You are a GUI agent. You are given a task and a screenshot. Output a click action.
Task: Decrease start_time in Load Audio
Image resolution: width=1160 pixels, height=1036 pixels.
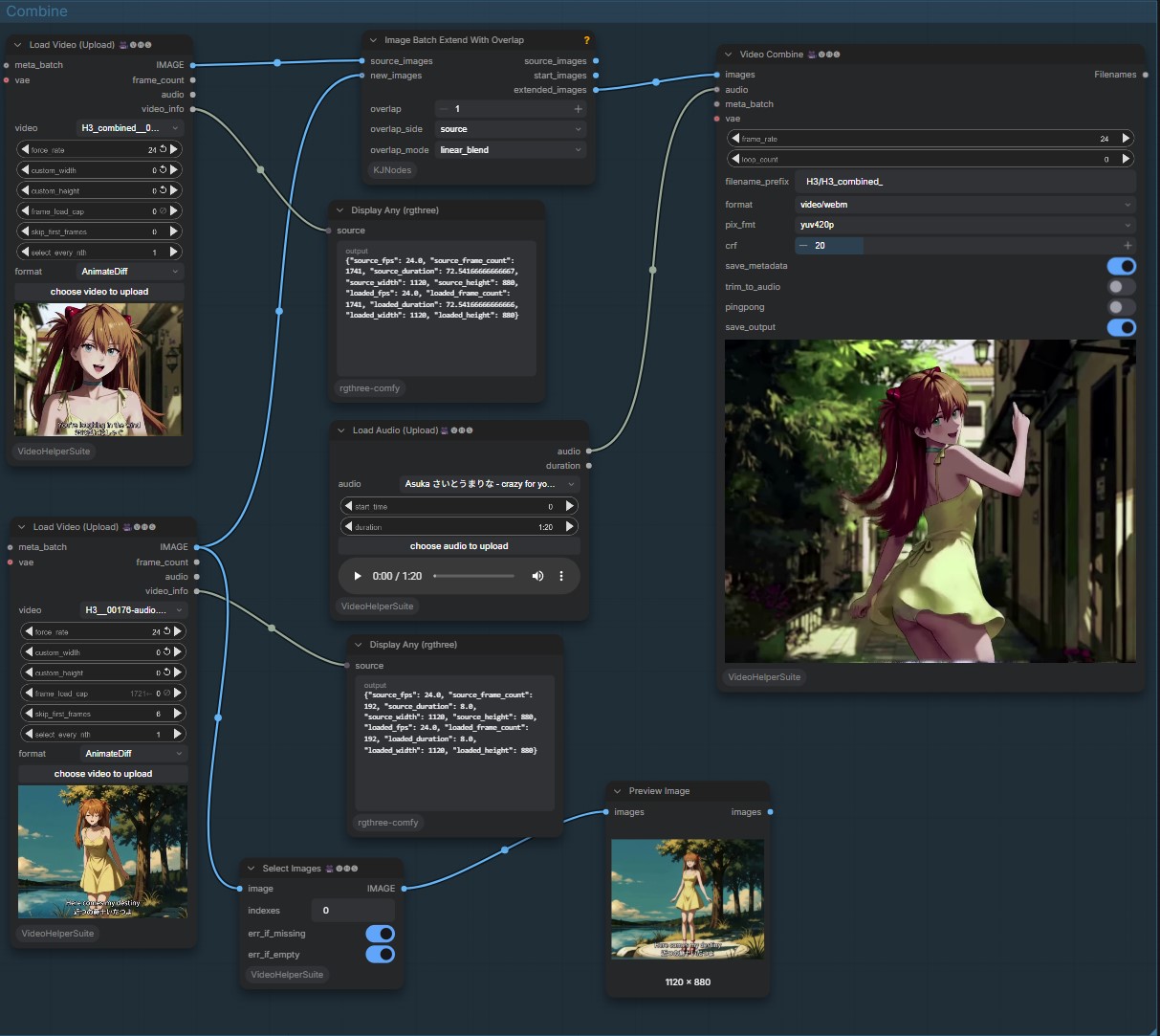click(347, 506)
